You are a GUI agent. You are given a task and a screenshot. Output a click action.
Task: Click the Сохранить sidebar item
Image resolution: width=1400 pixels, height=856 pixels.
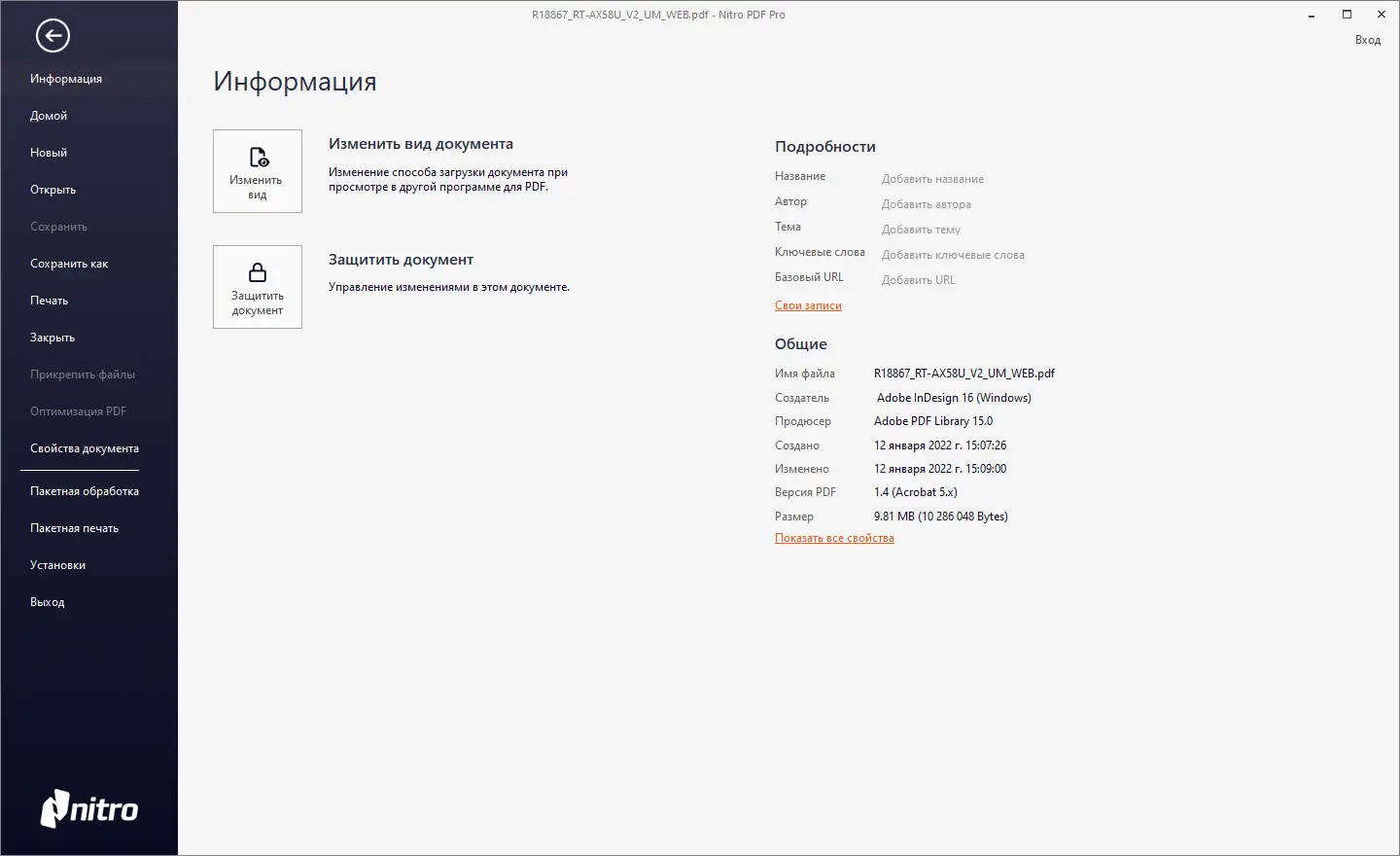(58, 227)
